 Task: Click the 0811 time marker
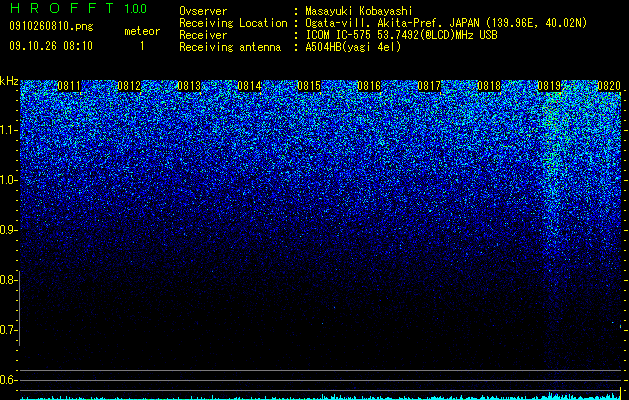[69, 86]
